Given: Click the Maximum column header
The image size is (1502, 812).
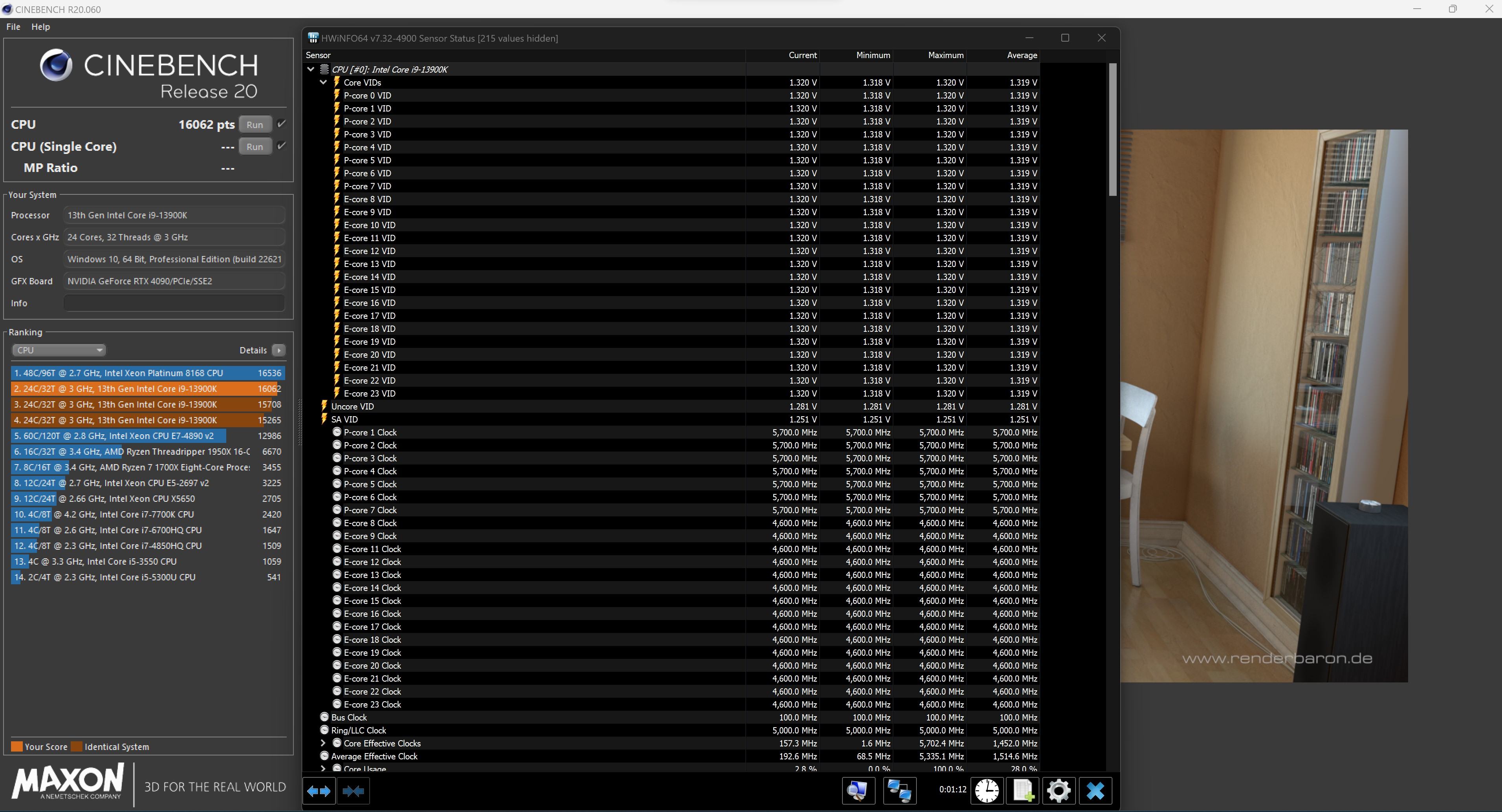Looking at the screenshot, I should tap(929, 55).
